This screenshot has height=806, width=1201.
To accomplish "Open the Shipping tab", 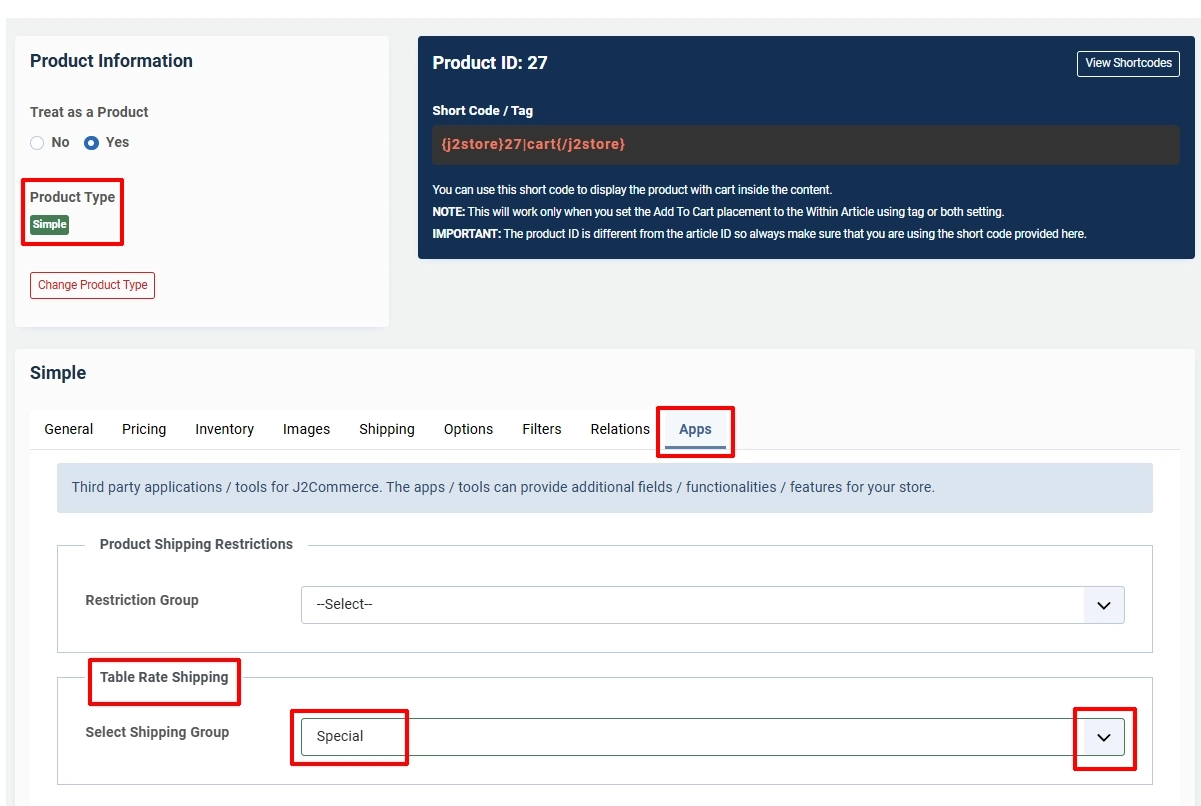I will 387,429.
